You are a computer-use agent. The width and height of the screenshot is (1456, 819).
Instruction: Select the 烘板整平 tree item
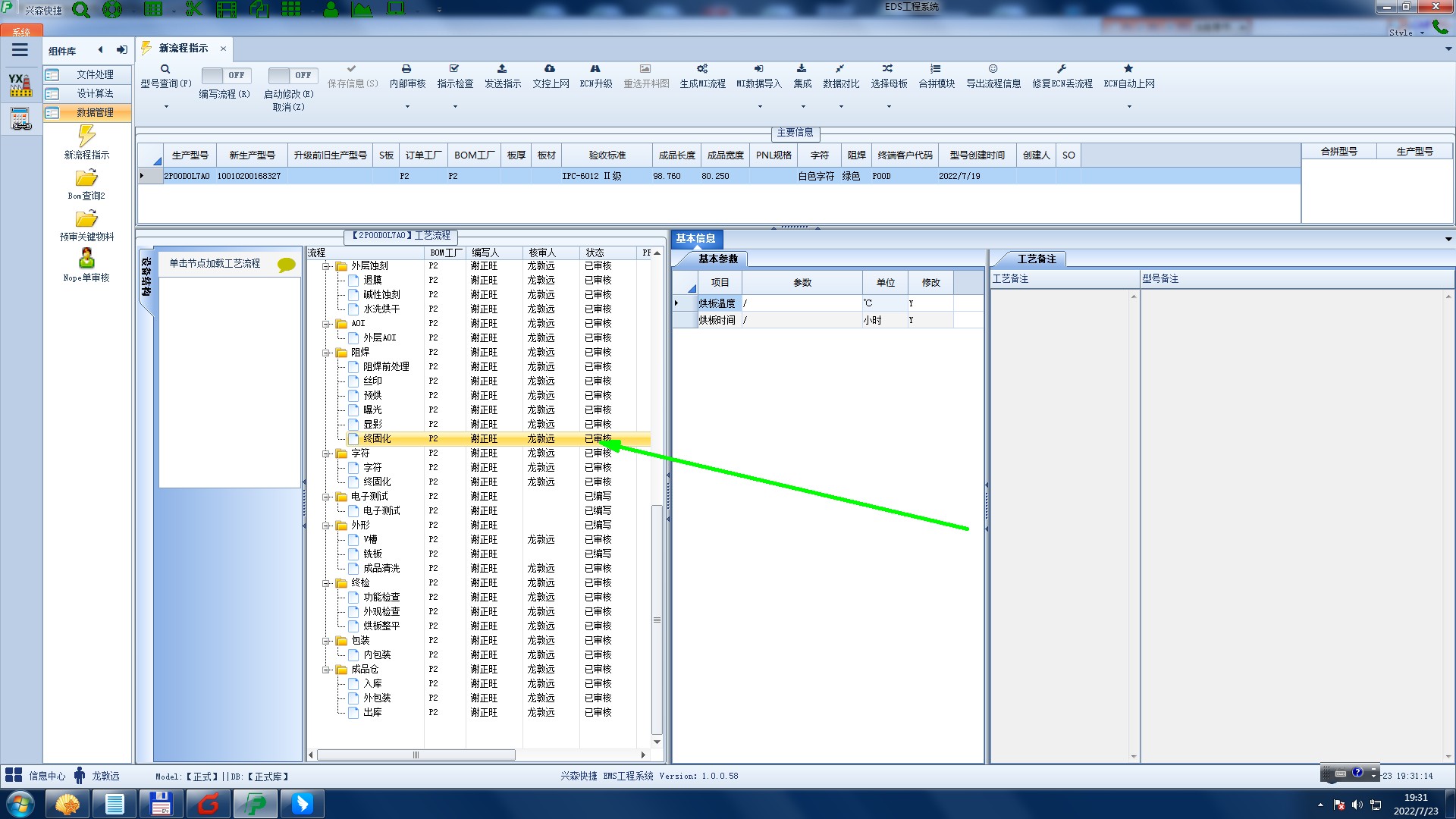coord(381,626)
